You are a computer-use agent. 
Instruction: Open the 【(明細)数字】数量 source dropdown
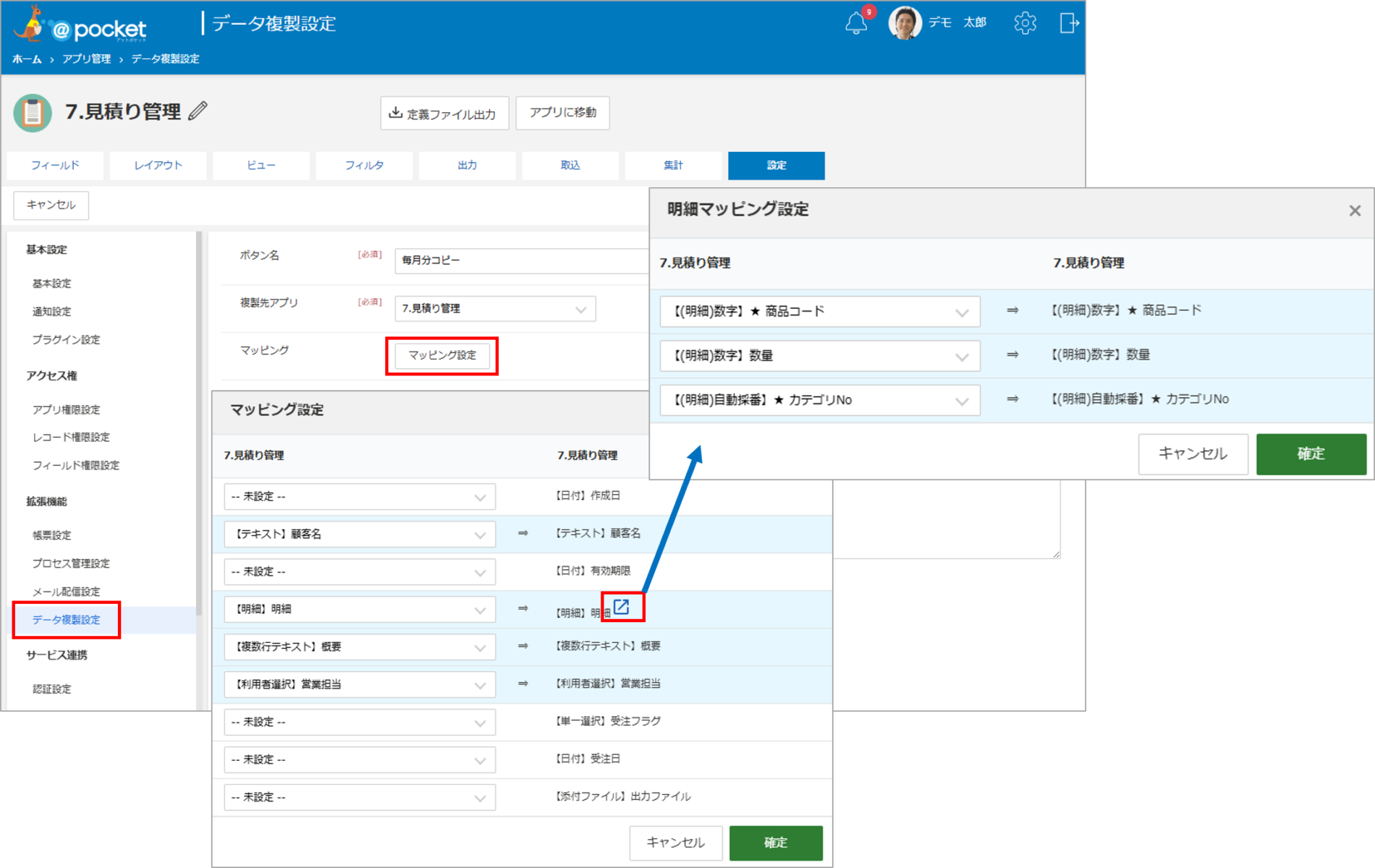click(x=820, y=356)
